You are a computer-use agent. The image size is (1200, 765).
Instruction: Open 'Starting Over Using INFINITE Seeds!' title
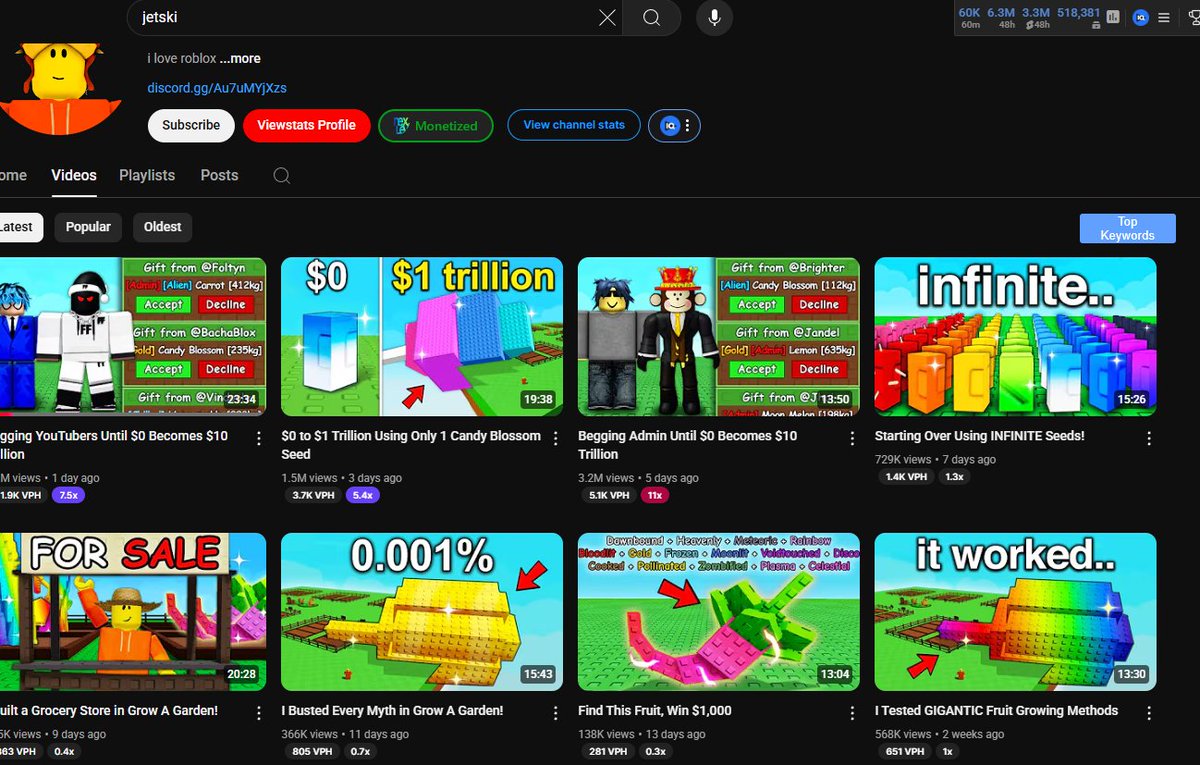click(x=979, y=436)
